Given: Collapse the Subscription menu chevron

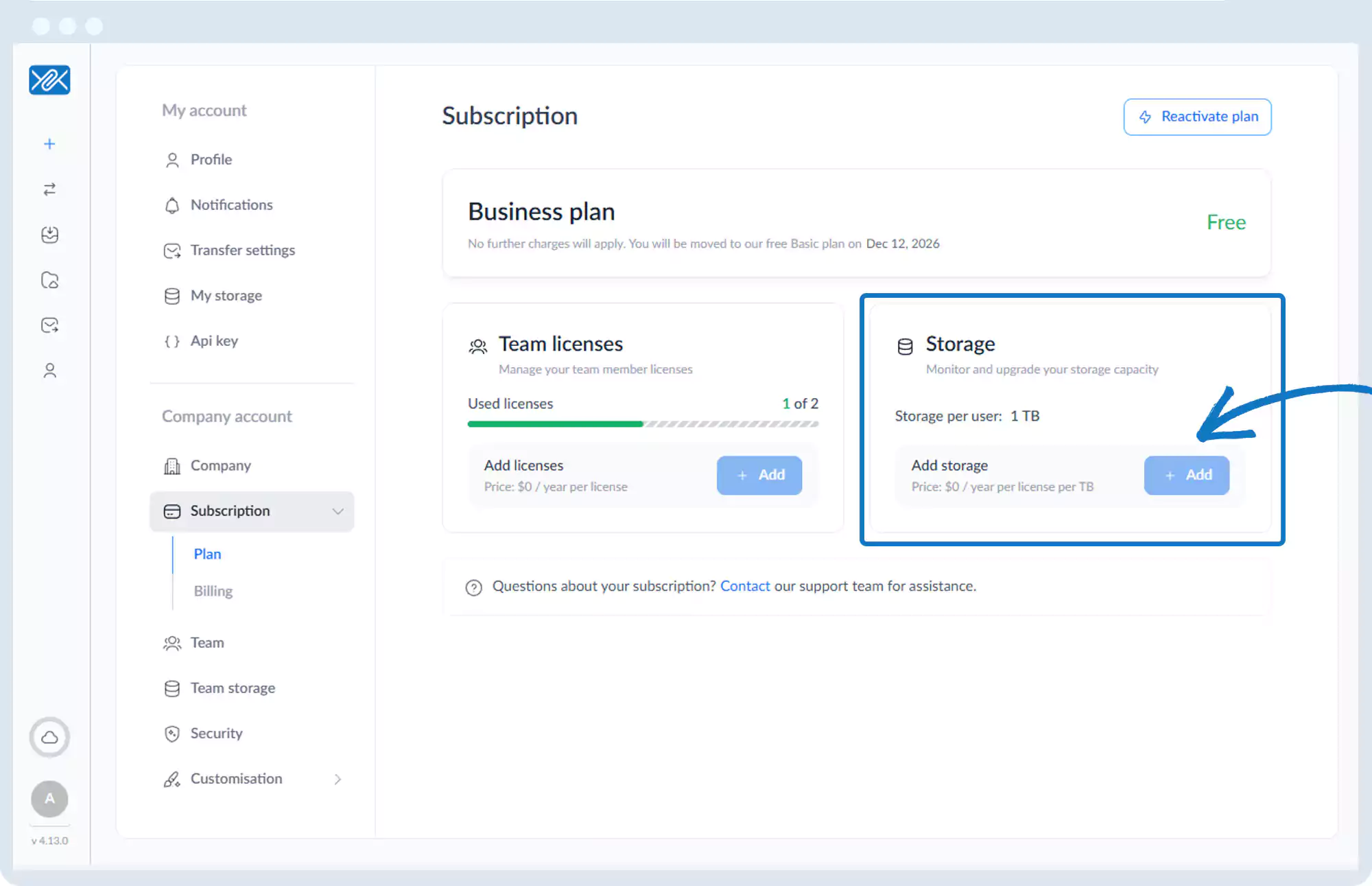Looking at the screenshot, I should click(x=338, y=511).
